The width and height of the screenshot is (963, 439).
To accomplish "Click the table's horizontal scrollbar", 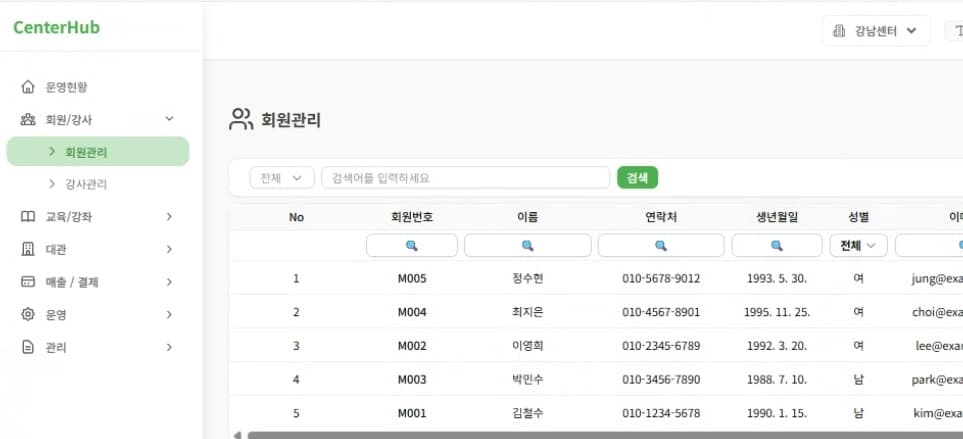I will tap(600, 435).
